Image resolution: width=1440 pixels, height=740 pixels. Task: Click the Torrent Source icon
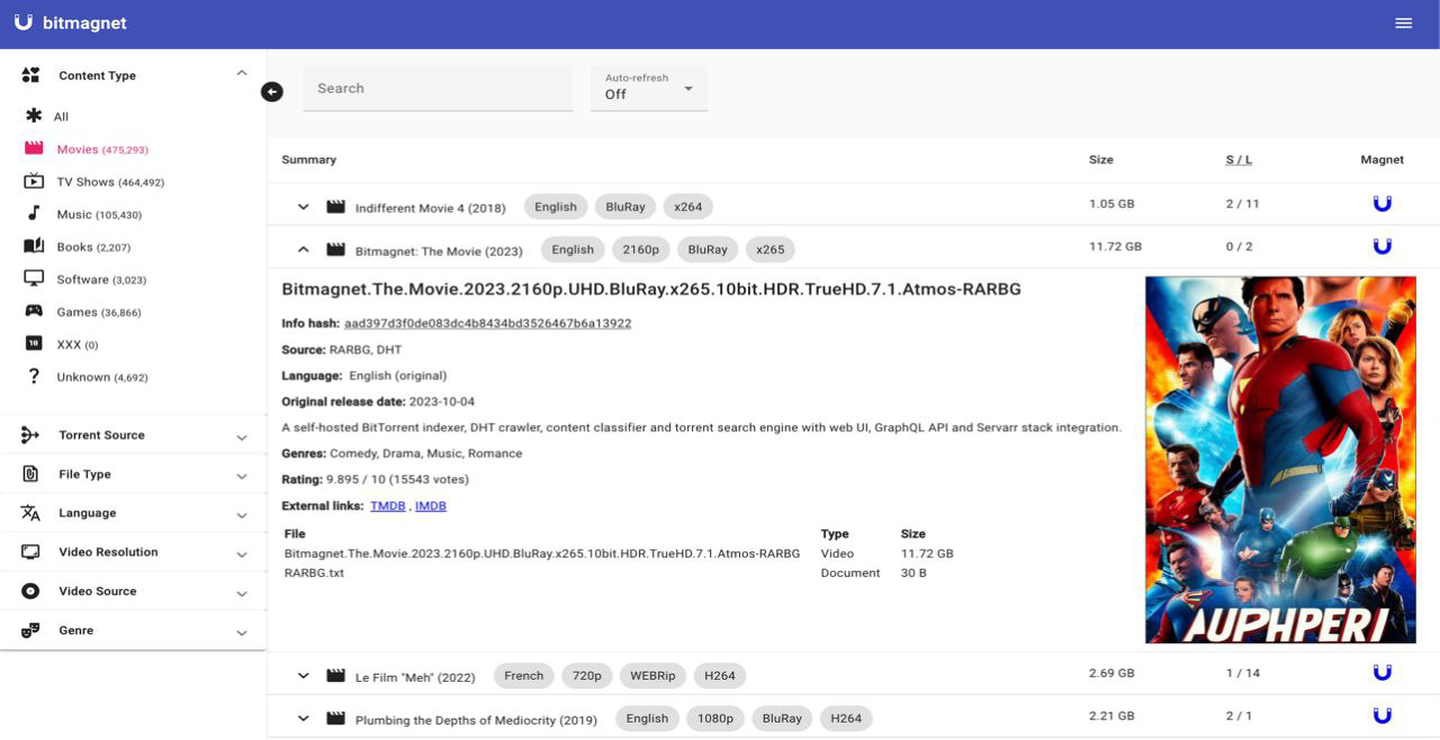click(31, 435)
